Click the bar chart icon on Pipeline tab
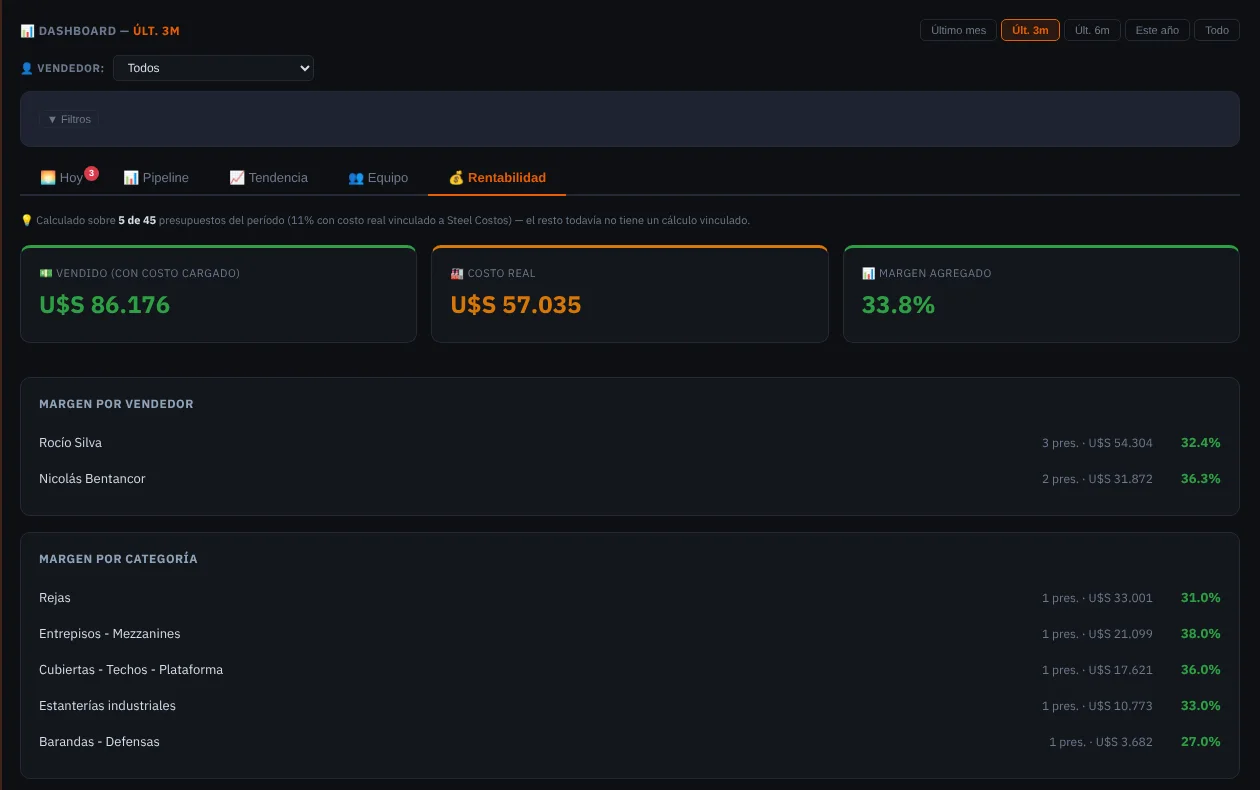 coord(131,177)
